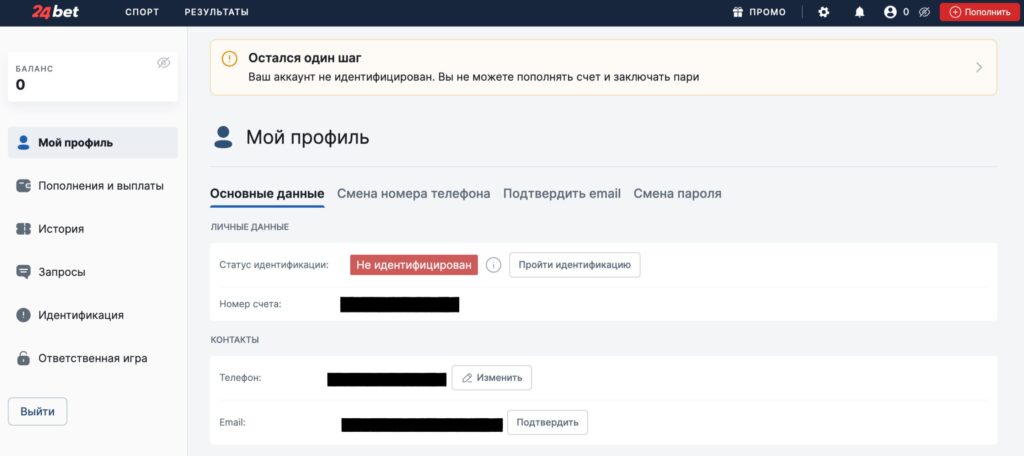Click the Номер счета label
The width and height of the screenshot is (1024, 456).
250,304
